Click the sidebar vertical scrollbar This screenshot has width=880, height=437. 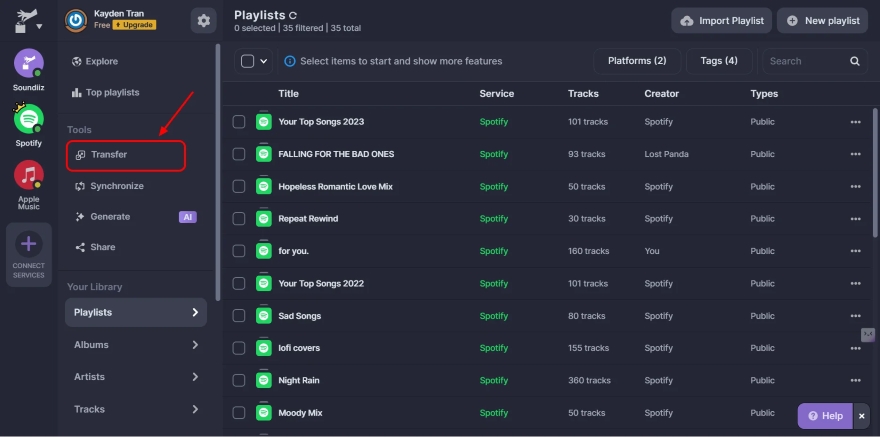coord(218,172)
